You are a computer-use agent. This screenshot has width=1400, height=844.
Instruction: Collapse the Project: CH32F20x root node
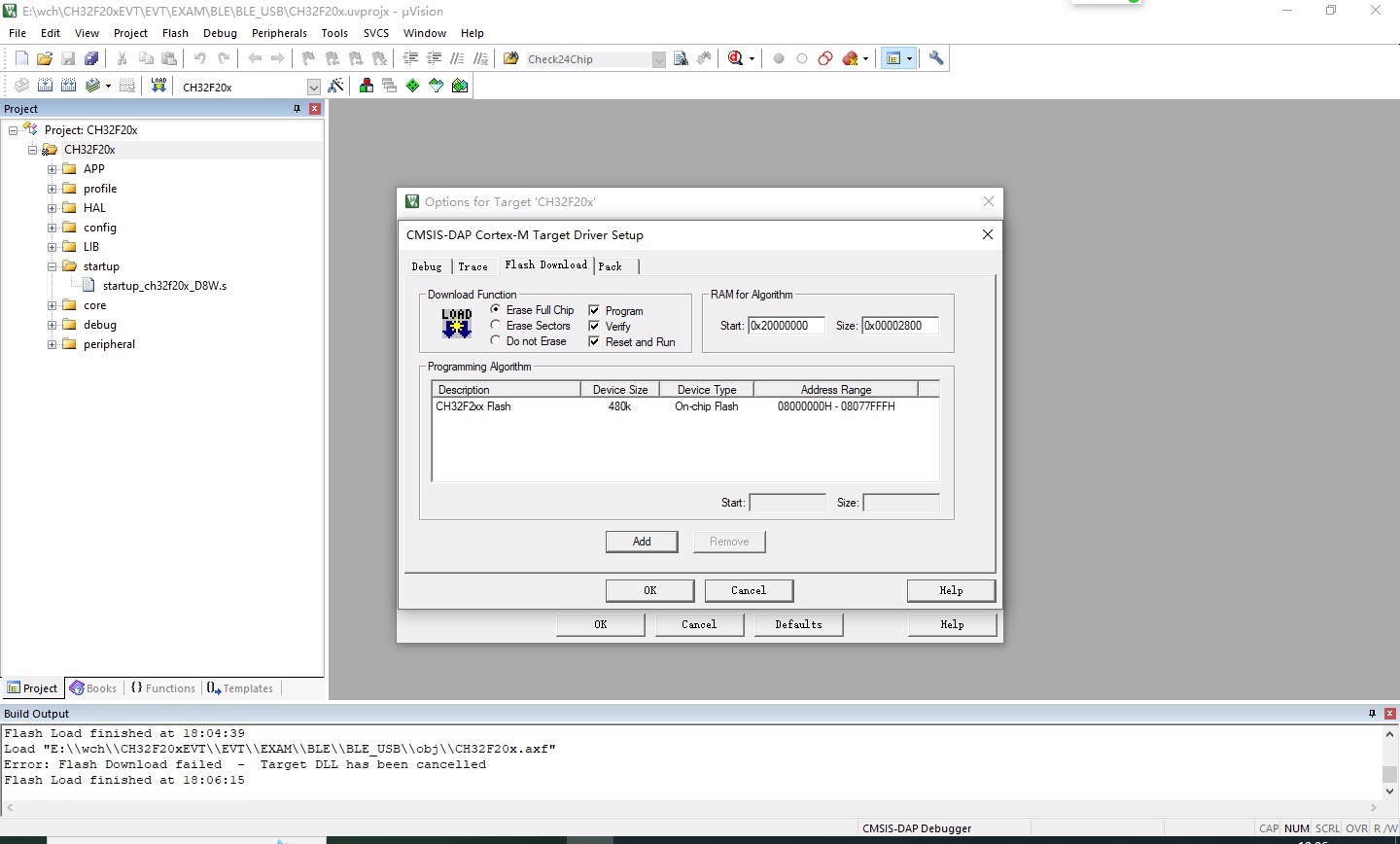[x=13, y=129]
